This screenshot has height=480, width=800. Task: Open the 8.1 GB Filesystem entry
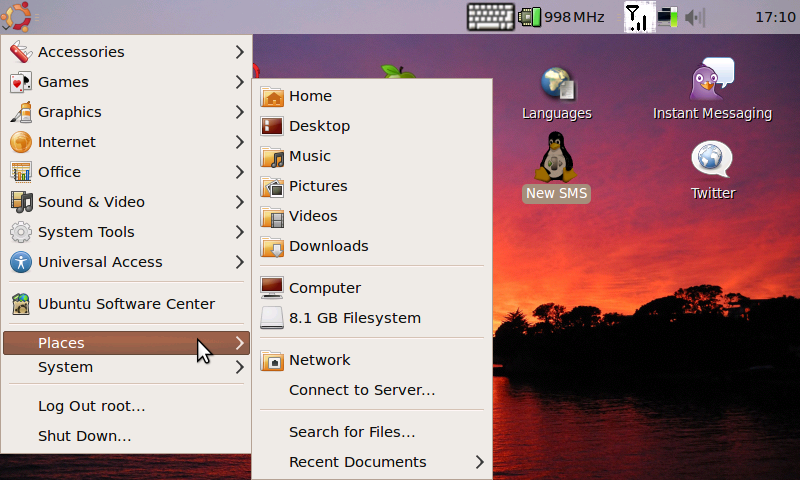click(x=354, y=318)
